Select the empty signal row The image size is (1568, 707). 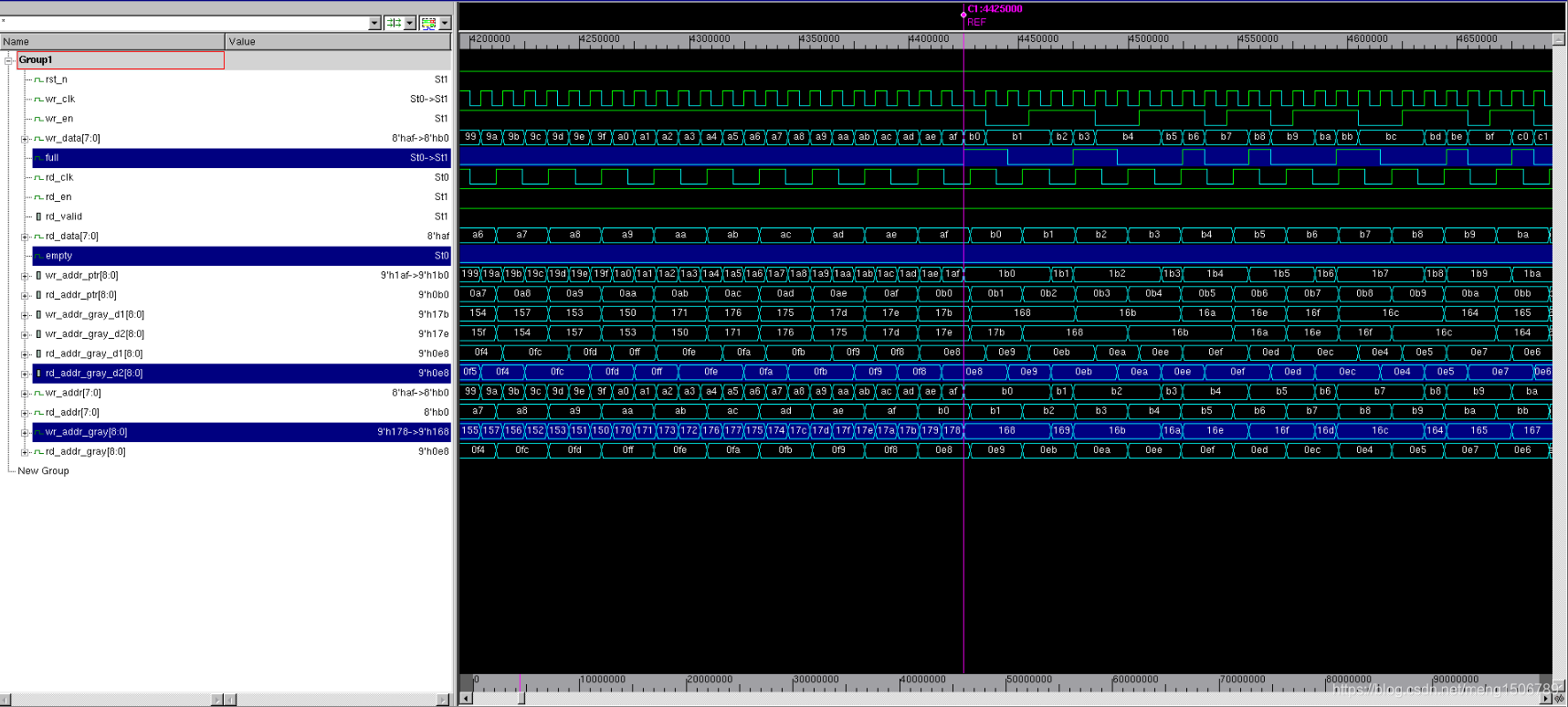point(241,256)
